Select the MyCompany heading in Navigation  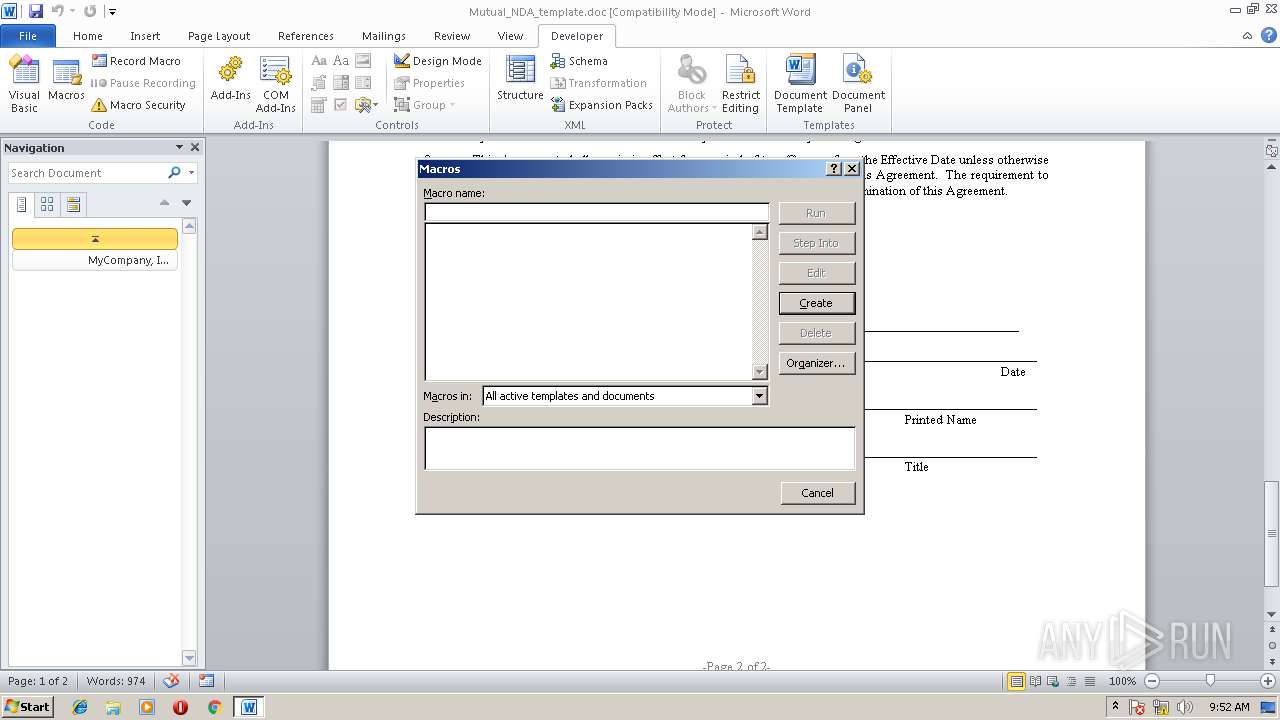pos(95,260)
